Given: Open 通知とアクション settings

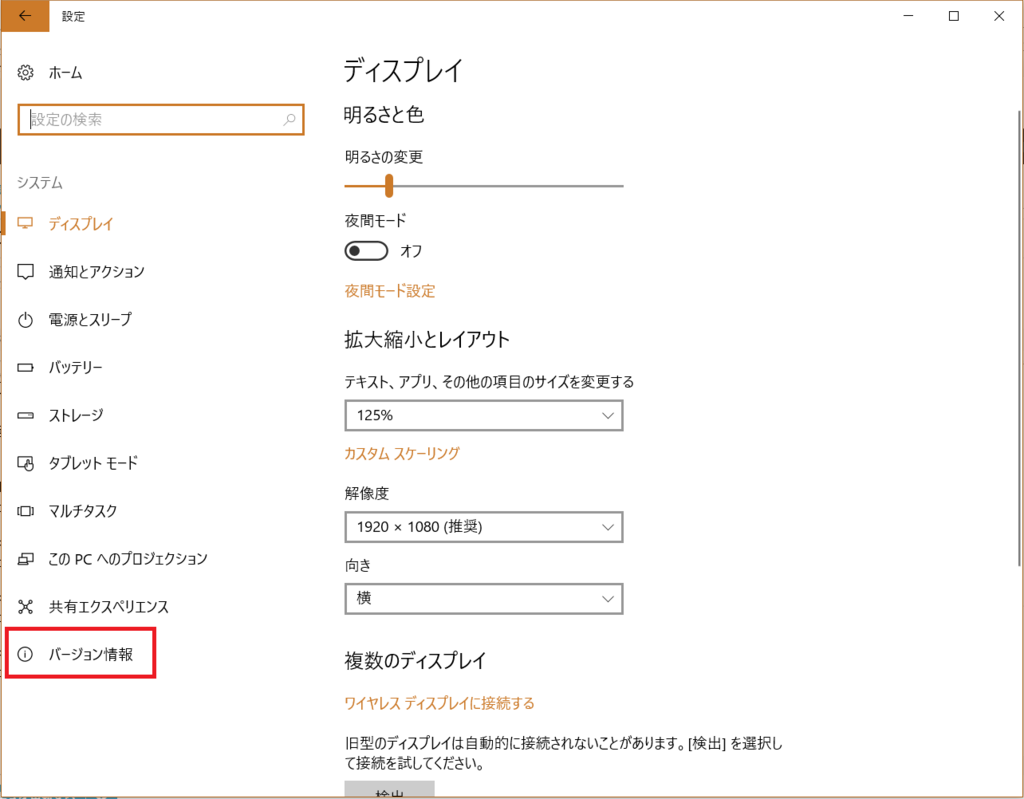Looking at the screenshot, I should tap(97, 272).
